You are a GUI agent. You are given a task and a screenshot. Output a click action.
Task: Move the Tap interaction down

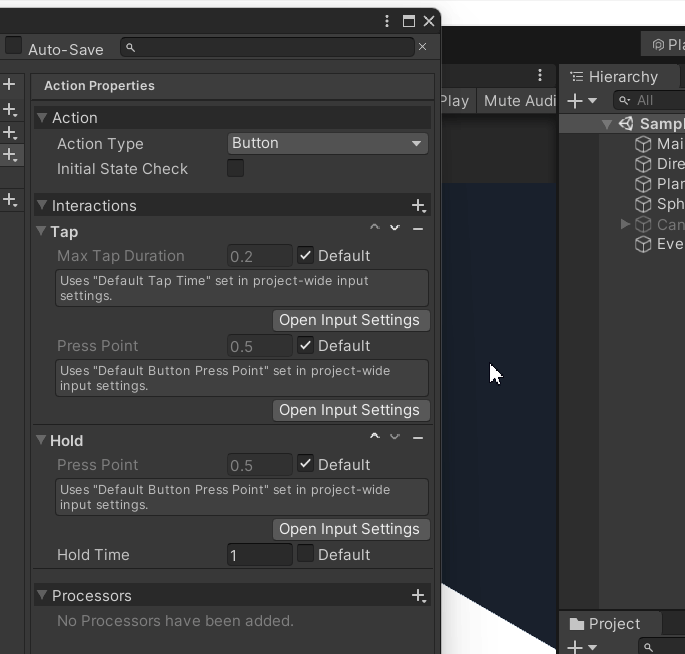point(394,228)
